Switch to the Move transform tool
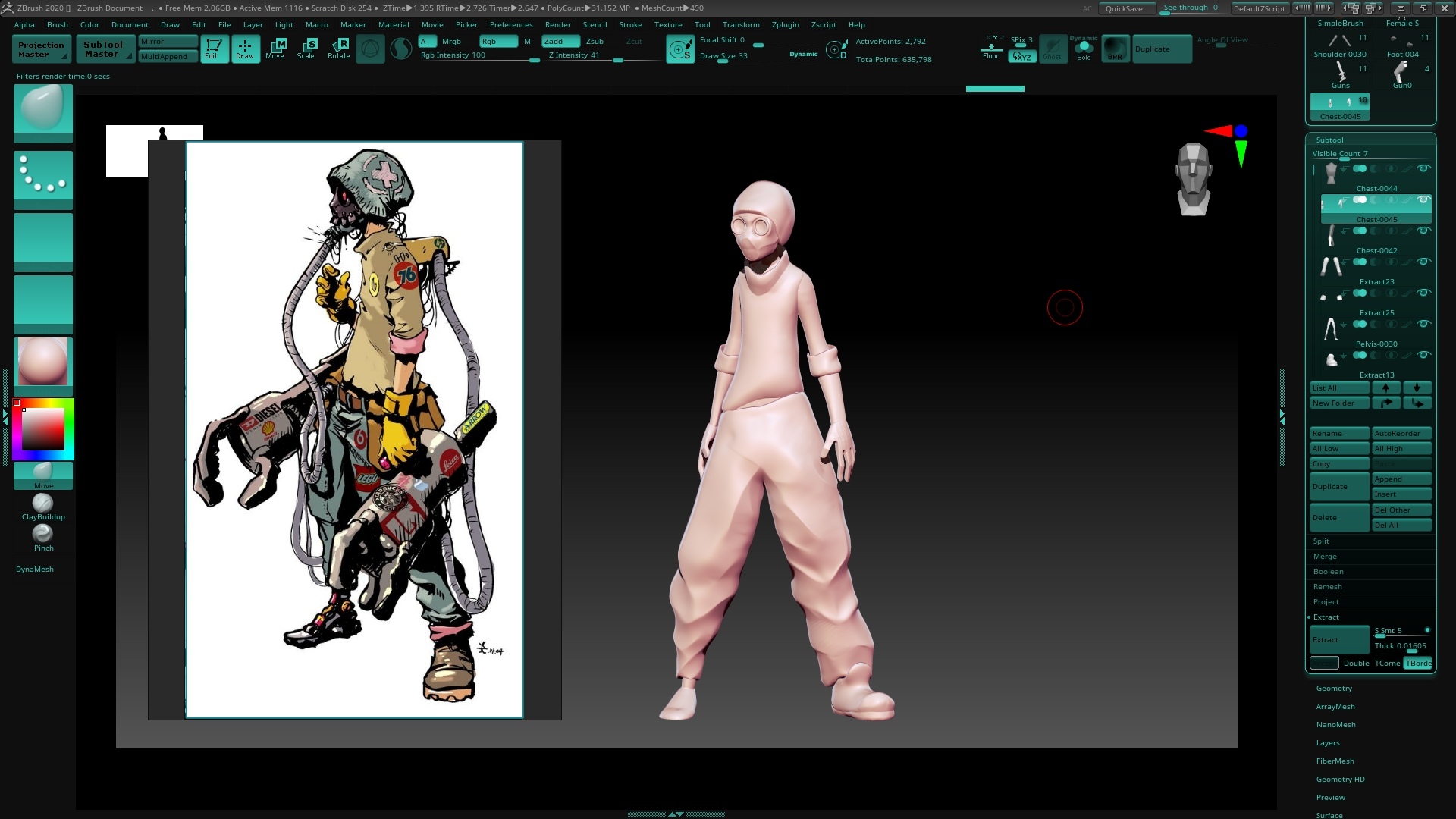Screen dimensions: 1456x819 275,49
